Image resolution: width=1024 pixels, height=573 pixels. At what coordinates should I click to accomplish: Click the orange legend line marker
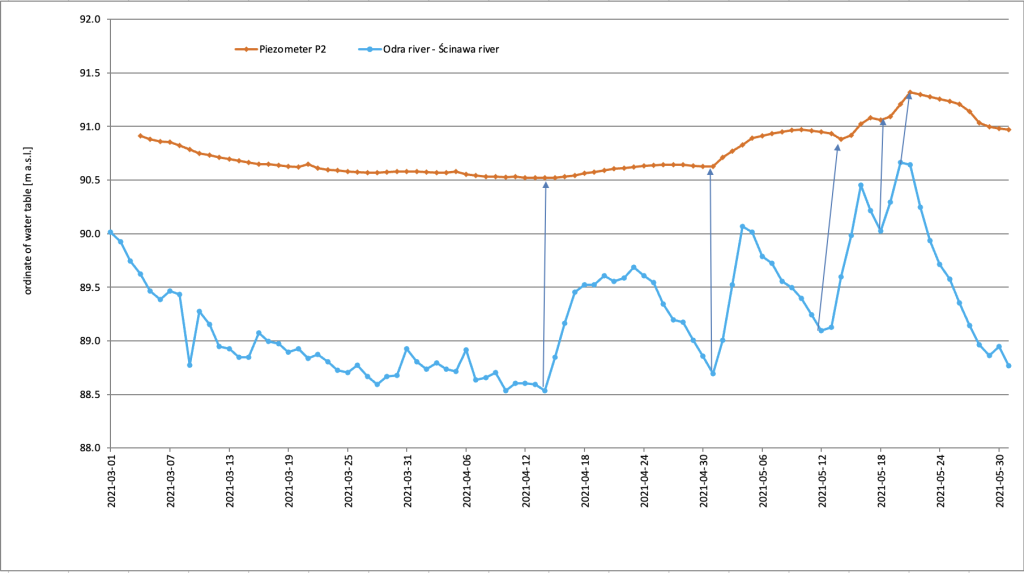pyautogui.click(x=246, y=50)
